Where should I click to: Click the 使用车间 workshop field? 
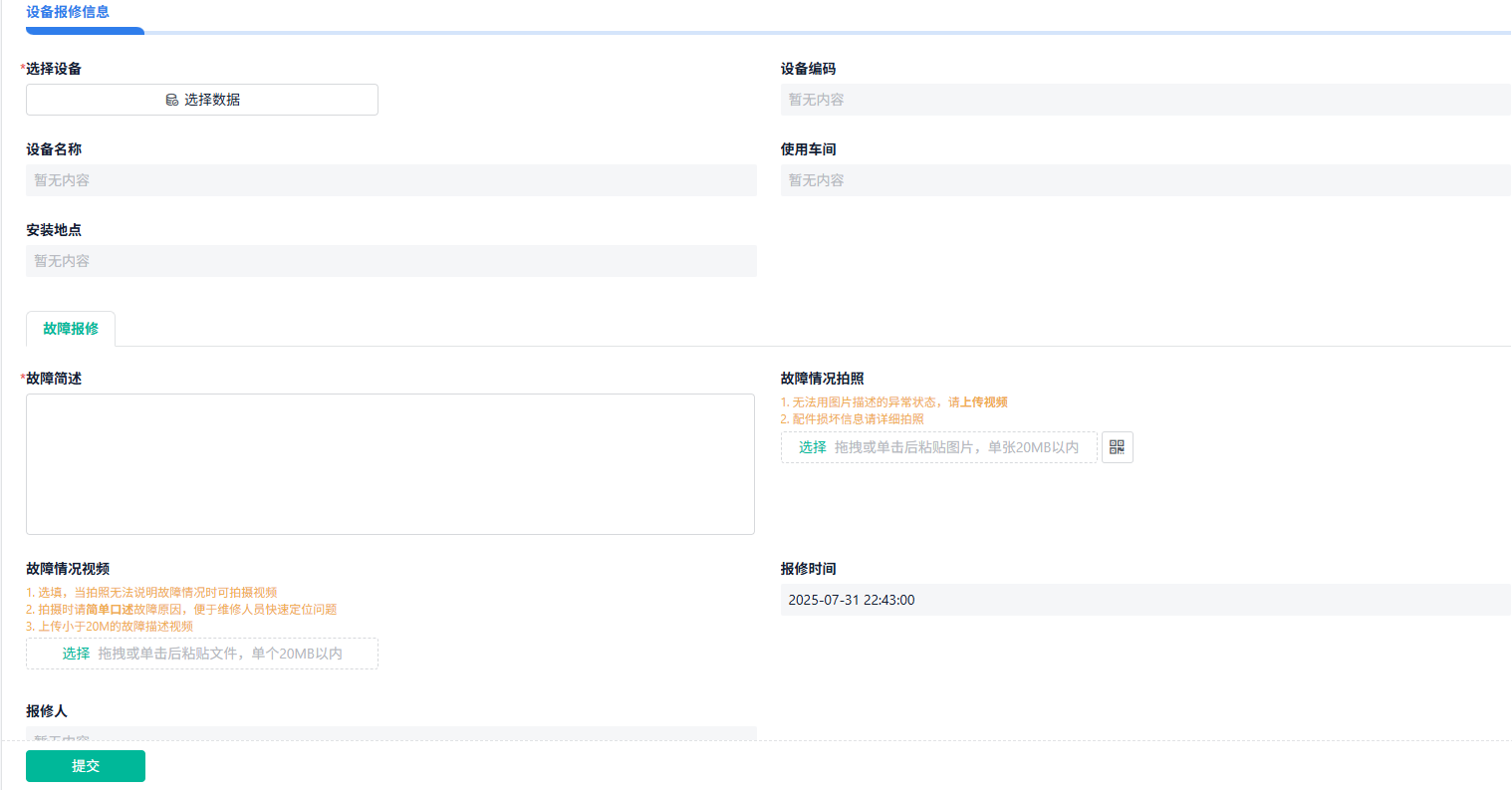(x=1143, y=180)
